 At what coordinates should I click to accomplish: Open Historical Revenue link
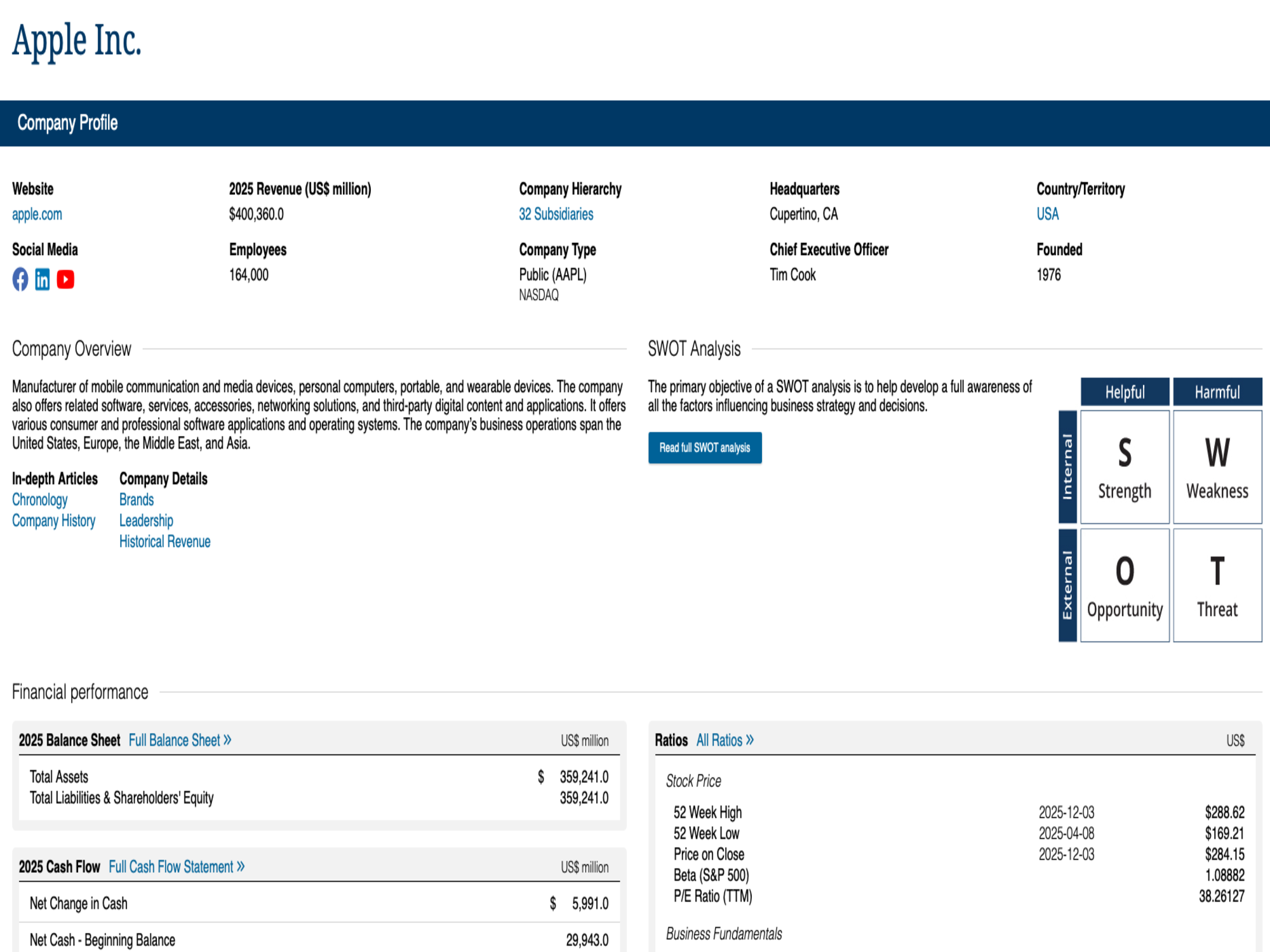(x=164, y=542)
